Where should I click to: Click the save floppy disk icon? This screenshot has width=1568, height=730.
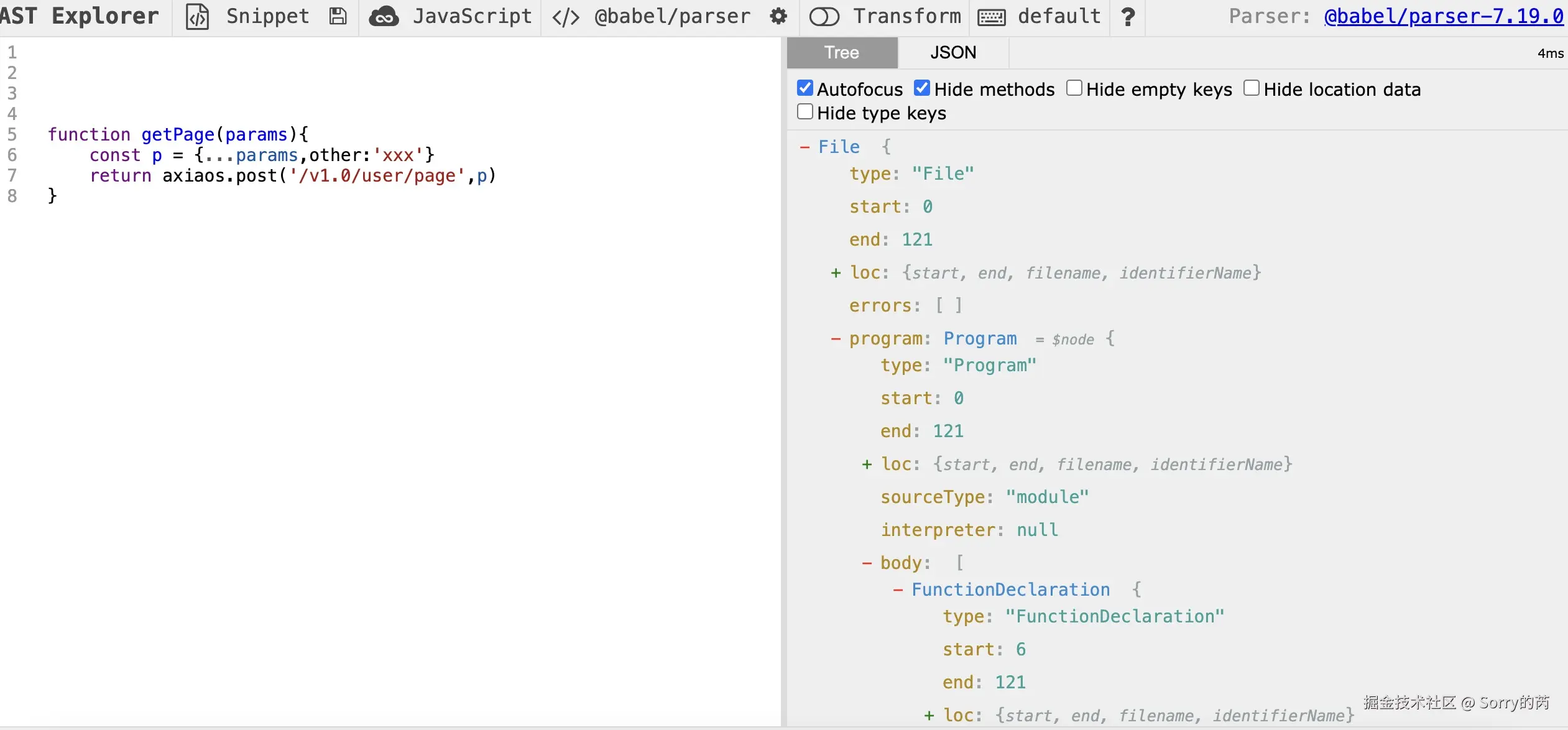point(338,17)
